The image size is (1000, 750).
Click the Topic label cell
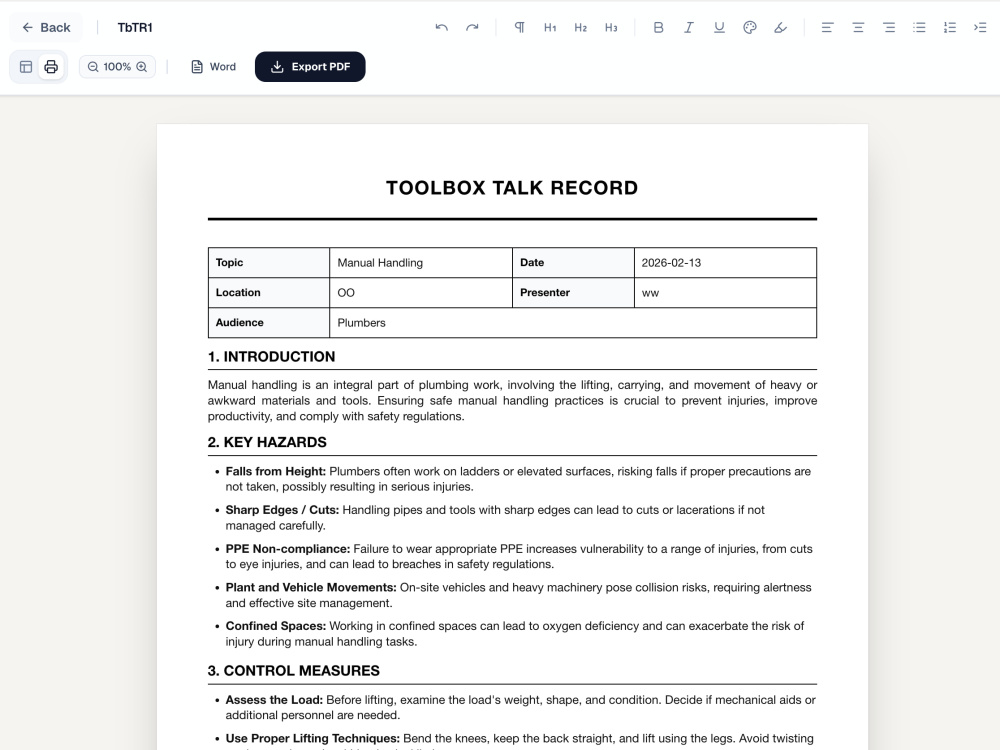click(268, 263)
